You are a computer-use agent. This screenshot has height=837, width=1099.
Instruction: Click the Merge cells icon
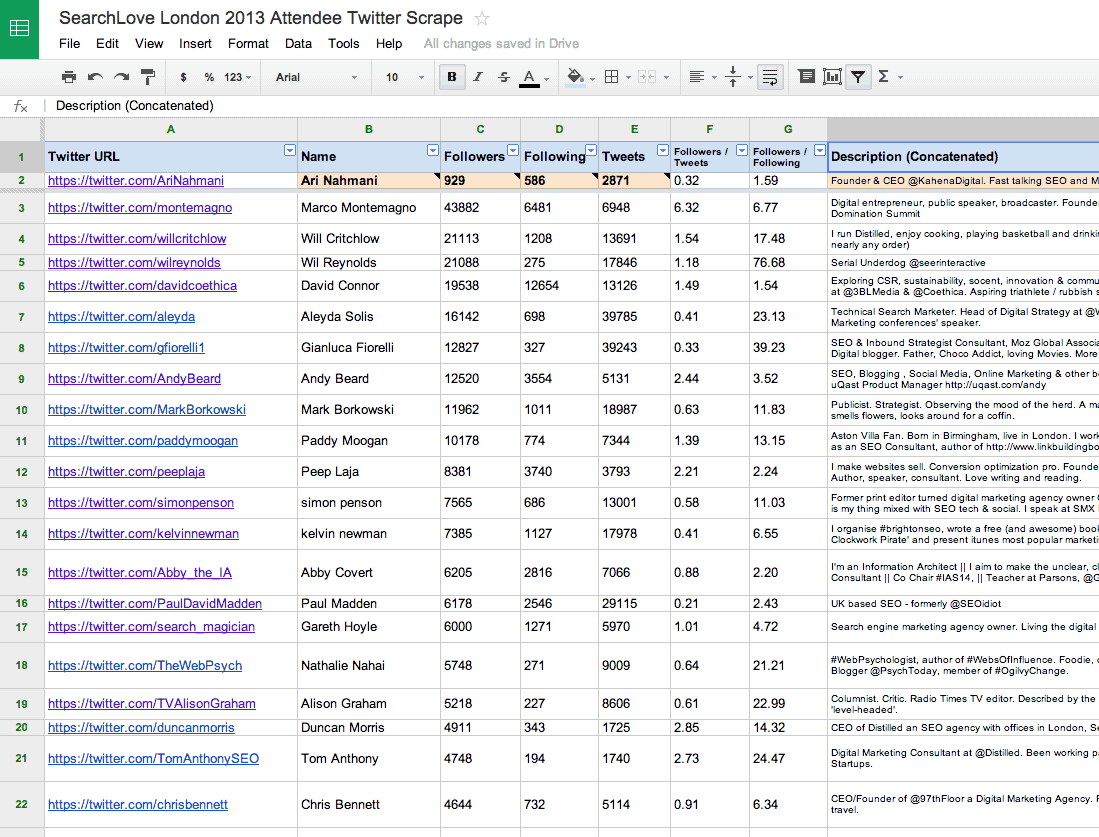pyautogui.click(x=647, y=77)
